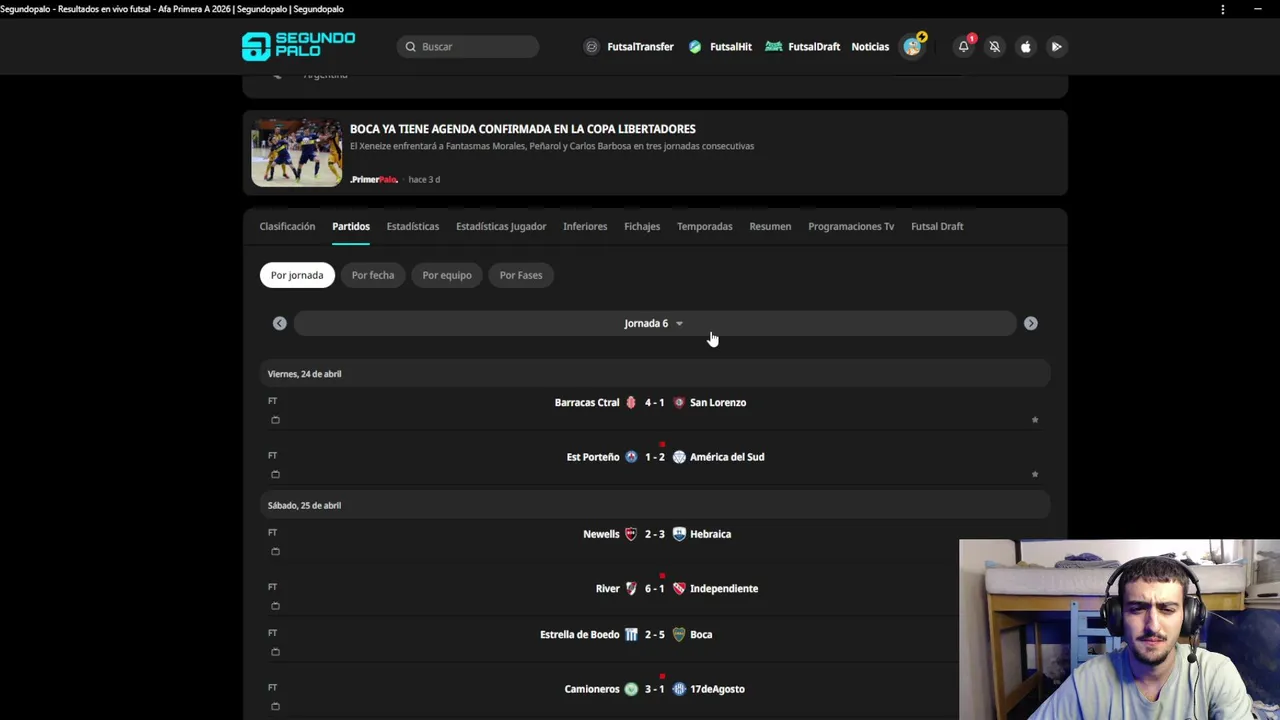Open Hebraica team crest

coord(679,534)
